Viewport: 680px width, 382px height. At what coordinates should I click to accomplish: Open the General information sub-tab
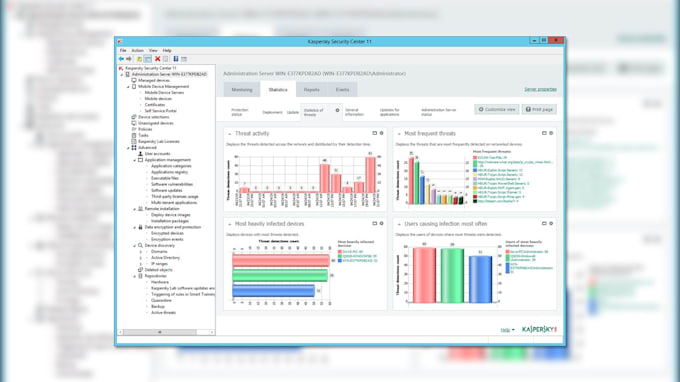coord(354,112)
